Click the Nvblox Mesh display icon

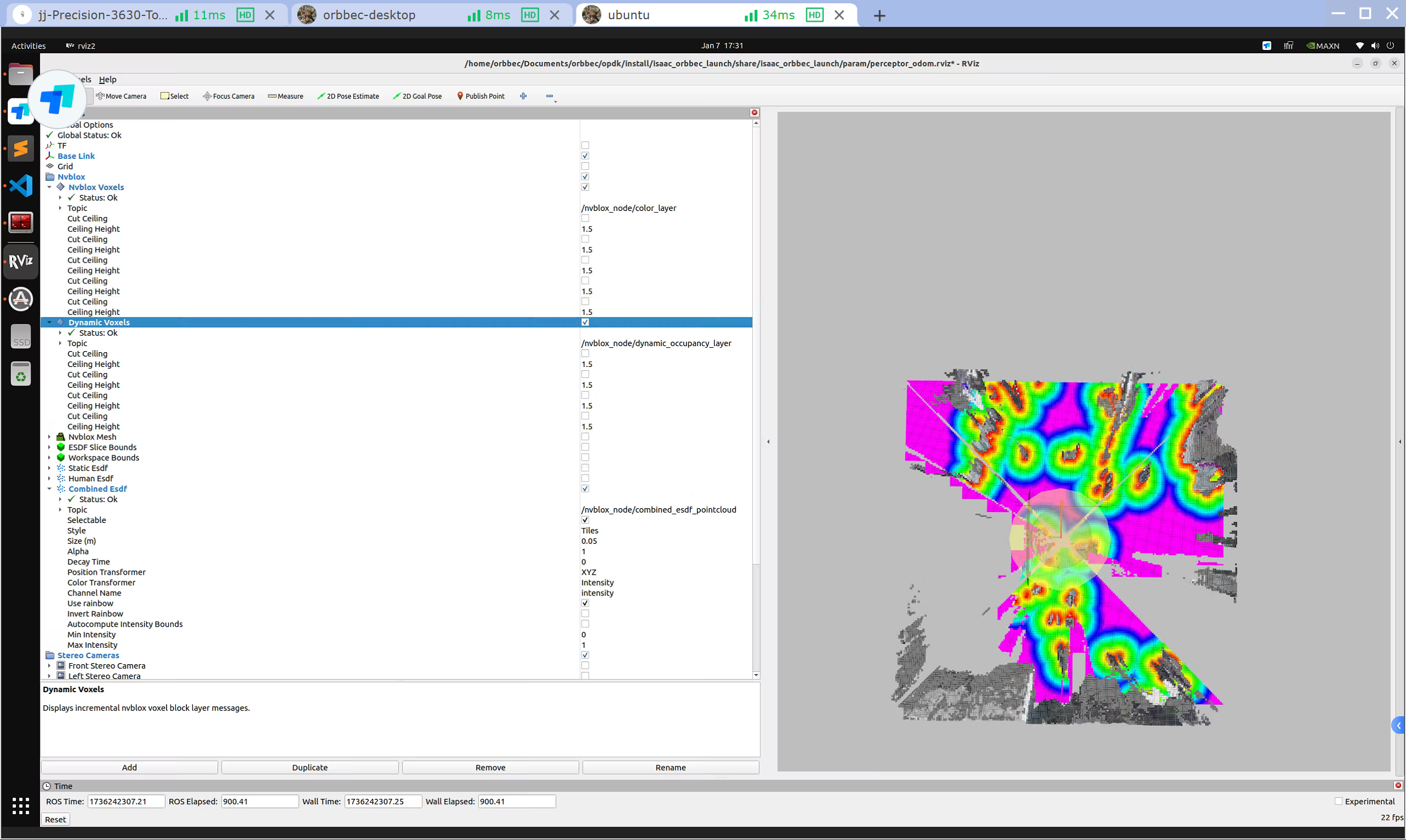61,437
